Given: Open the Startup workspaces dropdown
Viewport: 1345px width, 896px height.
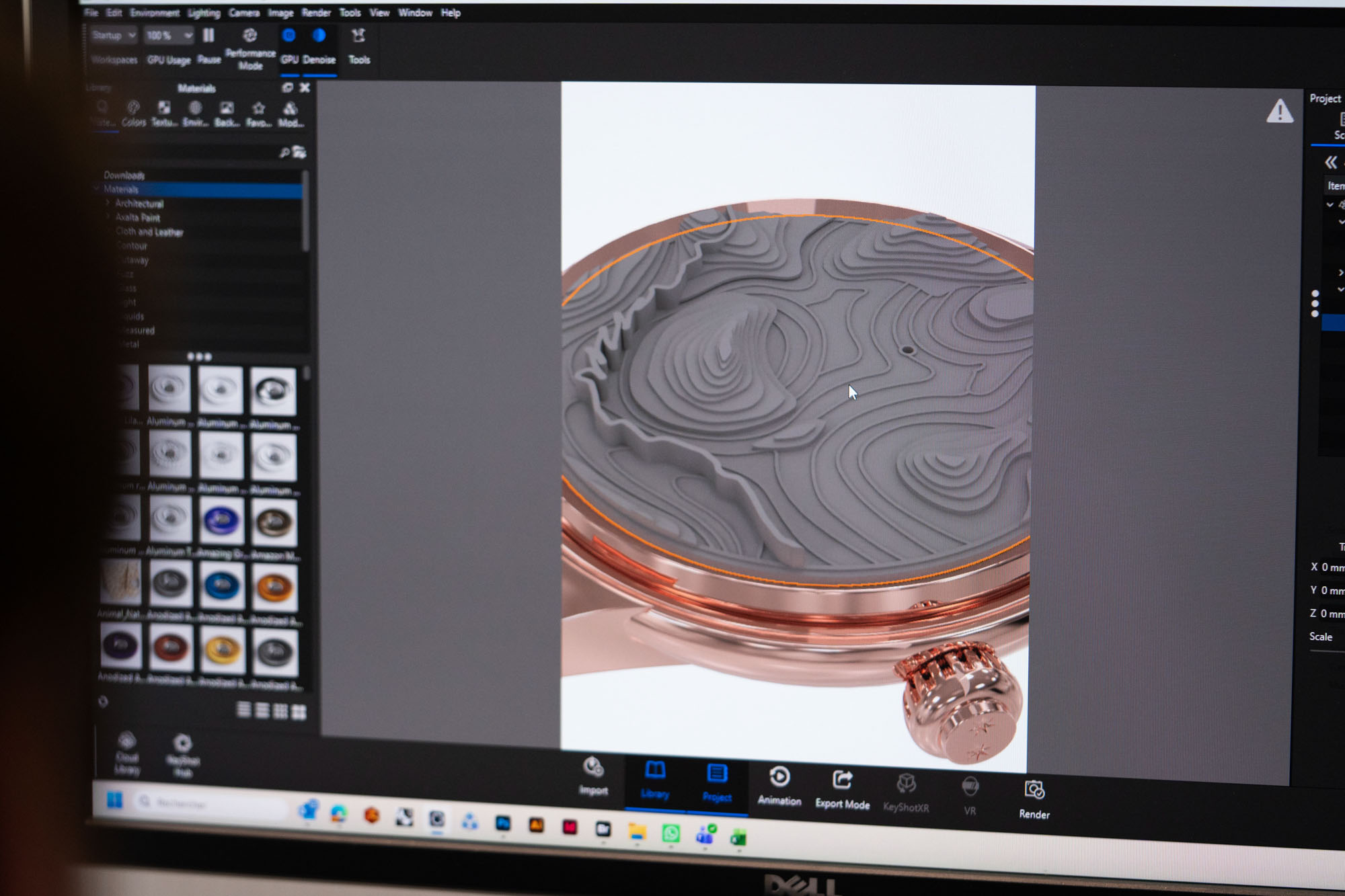Looking at the screenshot, I should click(114, 35).
